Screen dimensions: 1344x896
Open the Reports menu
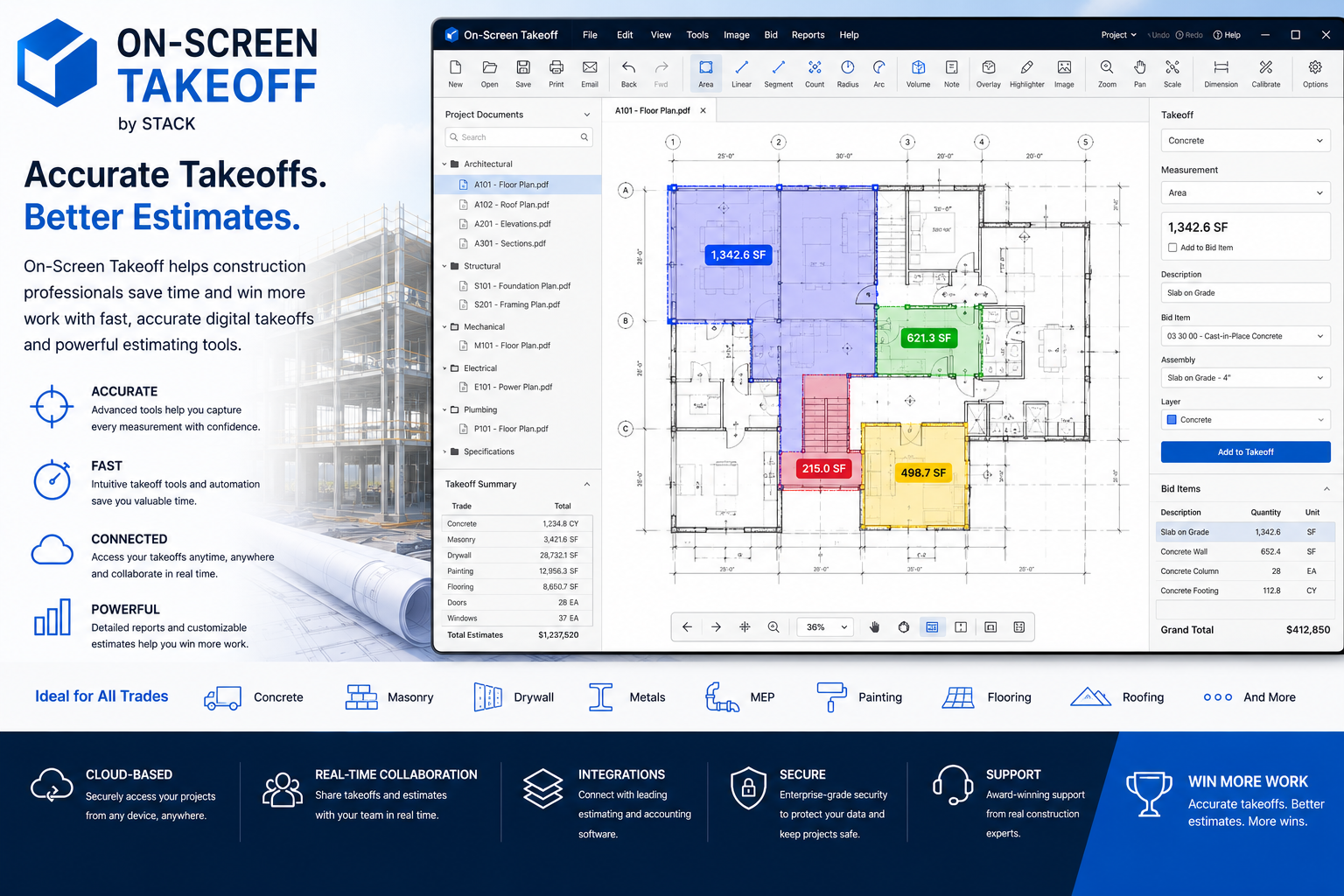[808, 35]
